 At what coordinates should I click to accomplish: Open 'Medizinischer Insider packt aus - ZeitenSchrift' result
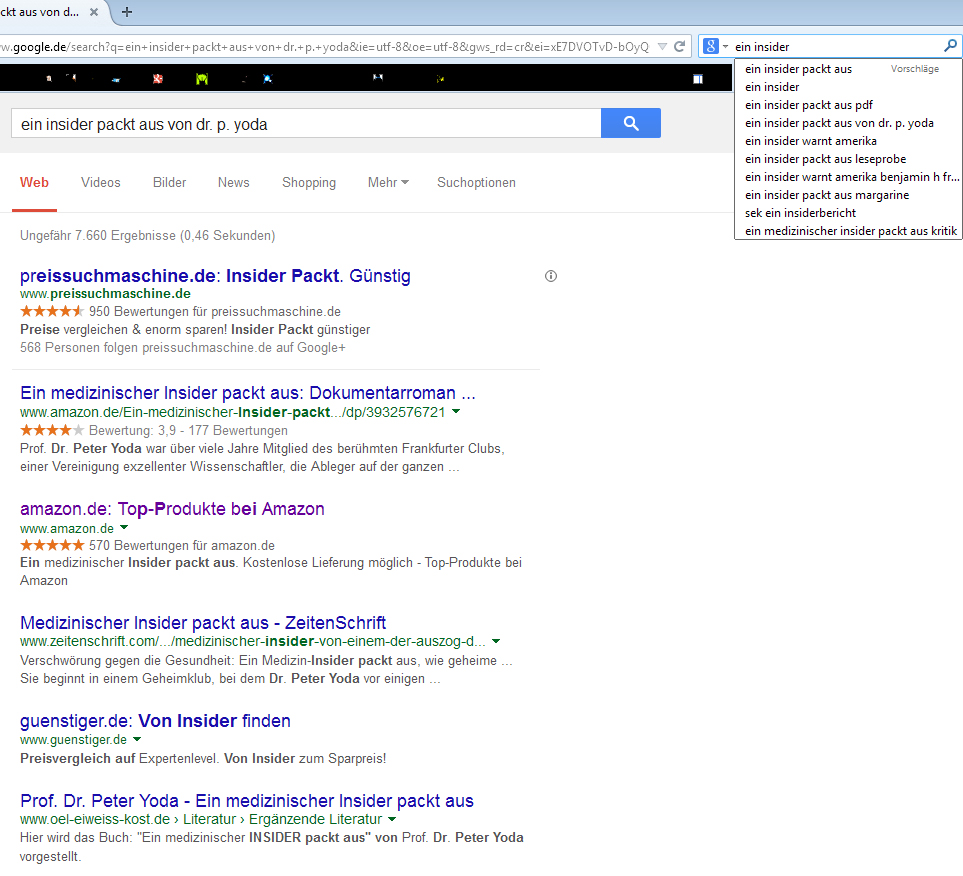click(203, 623)
